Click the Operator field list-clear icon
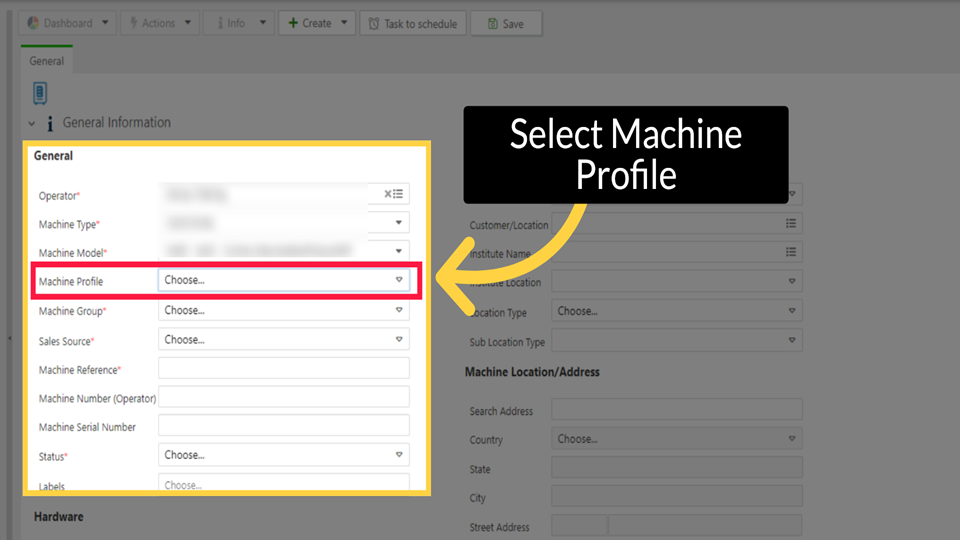This screenshot has width=960, height=540. 394,194
